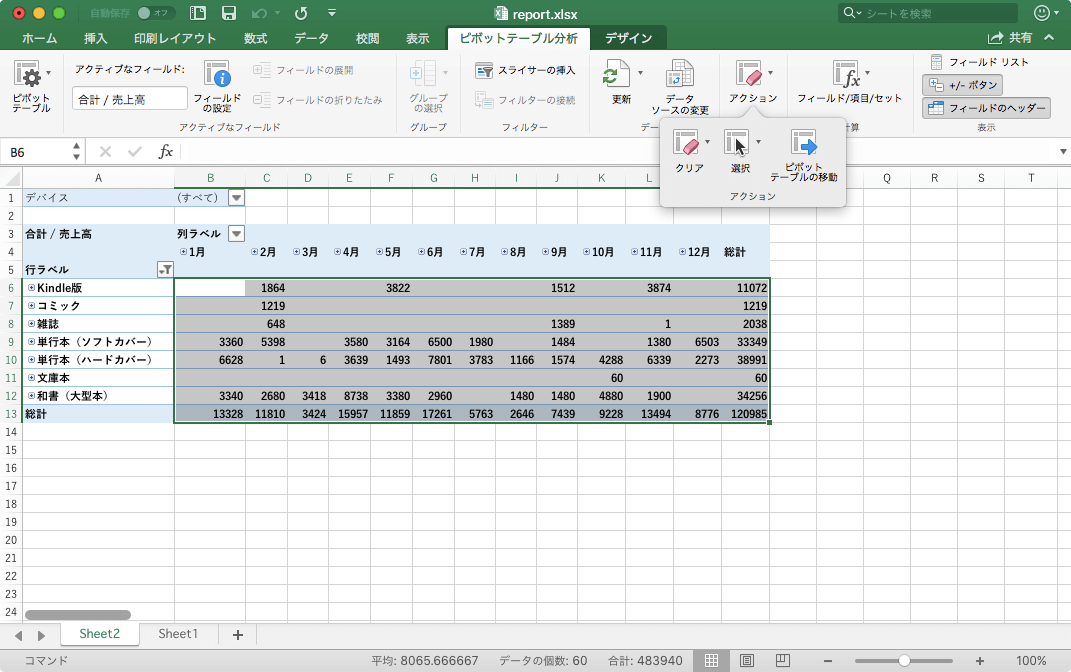Viewport: 1071px width, 672px height.
Task: Select the Sheet2 tab
Action: point(100,634)
